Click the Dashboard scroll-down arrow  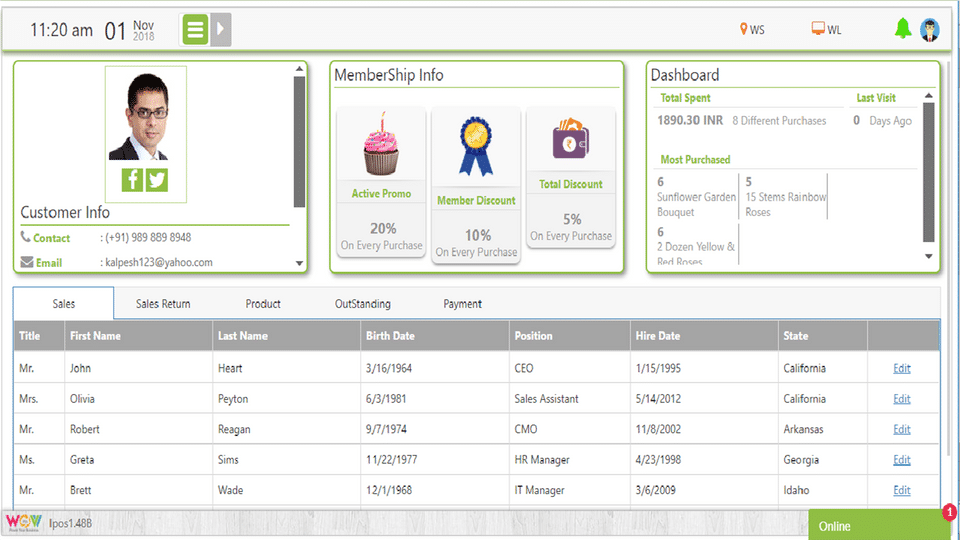pyautogui.click(x=929, y=257)
